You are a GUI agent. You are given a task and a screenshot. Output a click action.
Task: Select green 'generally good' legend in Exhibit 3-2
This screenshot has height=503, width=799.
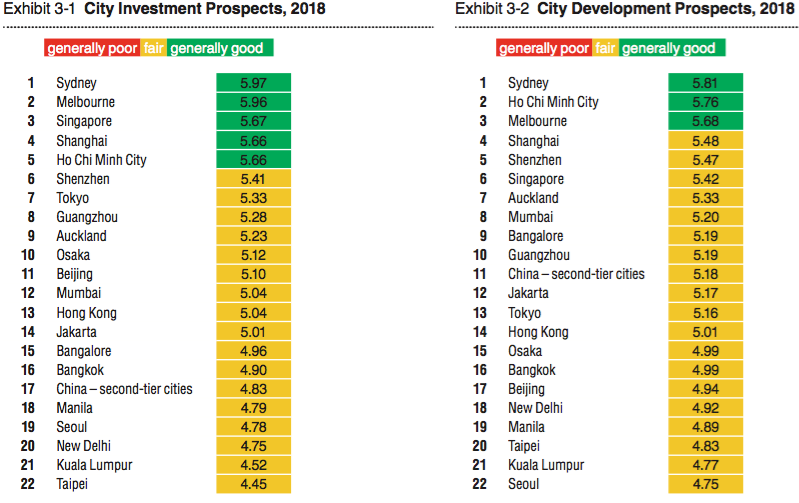click(x=672, y=48)
